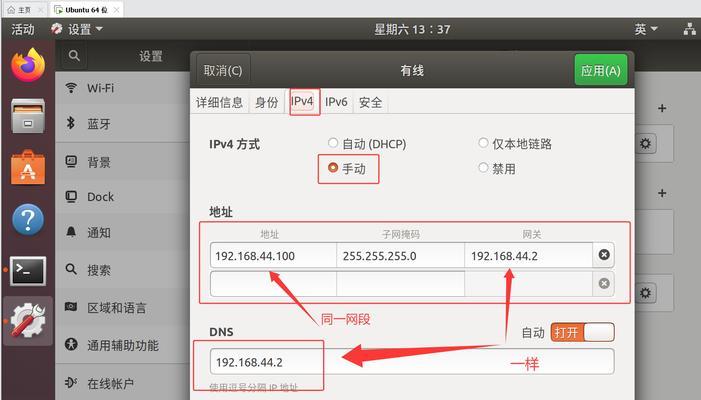This screenshot has height=400, width=701.
Task: Click the Dock sidebar icon
Action: (x=71, y=197)
